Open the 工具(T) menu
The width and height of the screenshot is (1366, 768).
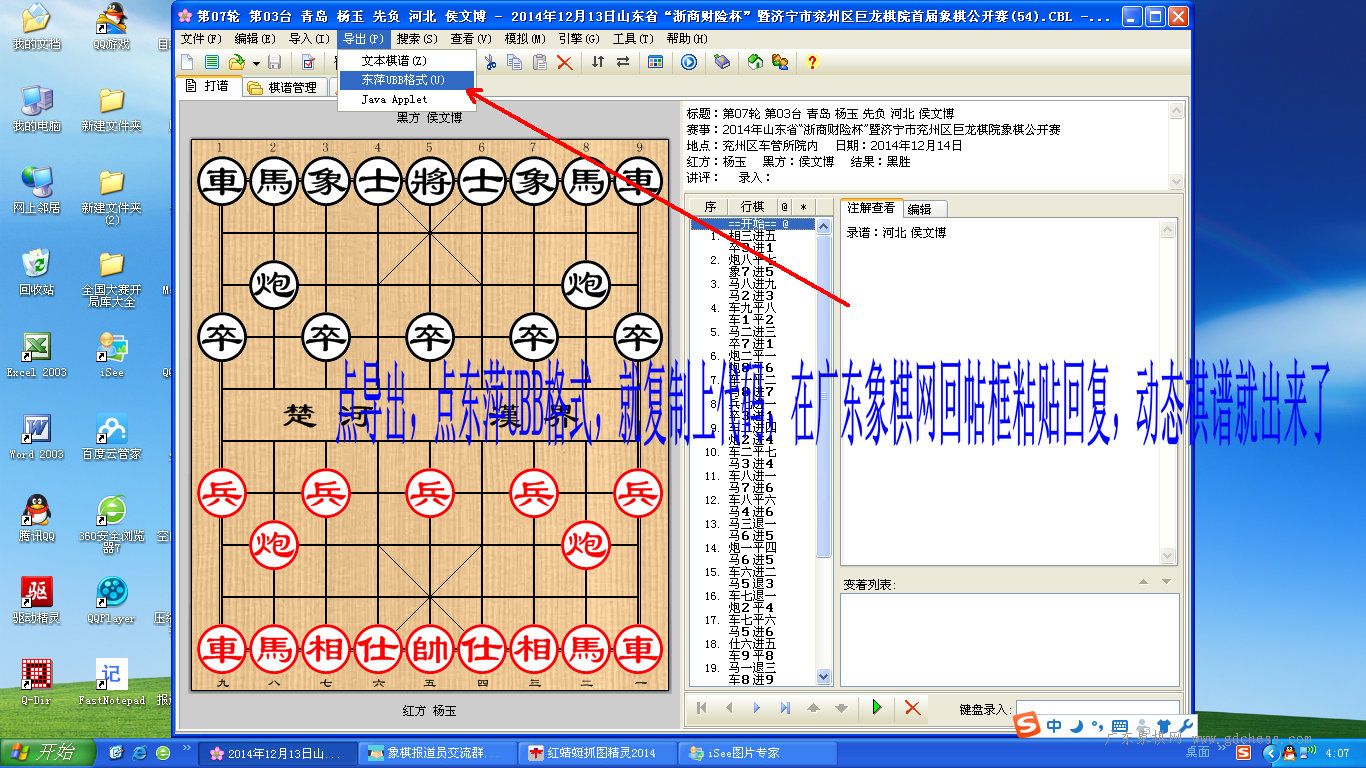click(633, 39)
